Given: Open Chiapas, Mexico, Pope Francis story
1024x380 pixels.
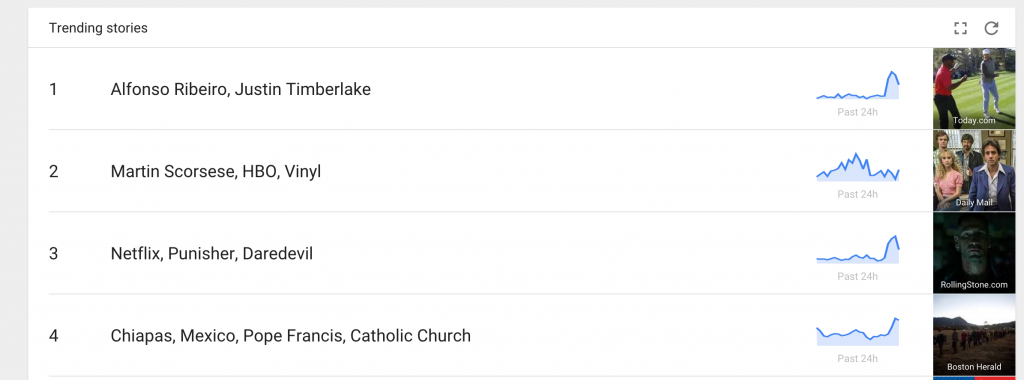Looking at the screenshot, I should click(291, 336).
